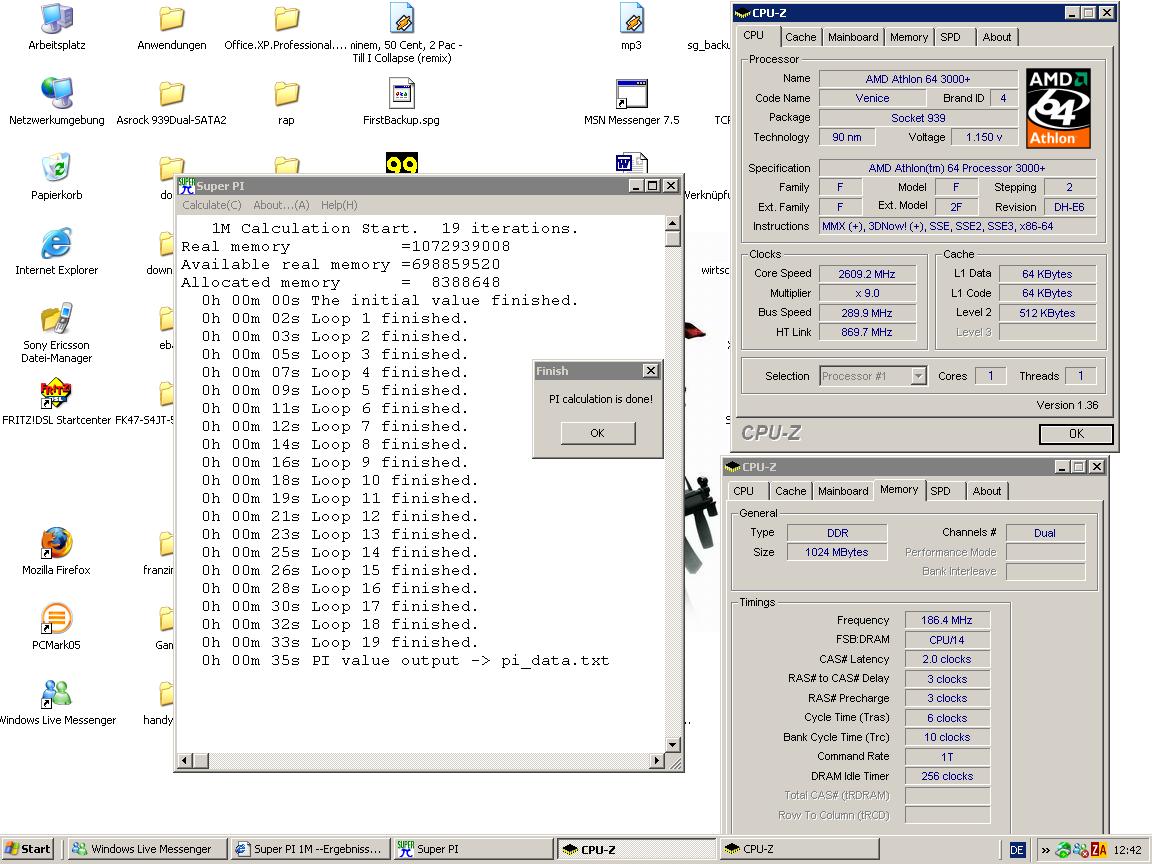Expand the Processor #1 selection dropdown

[x=918, y=376]
